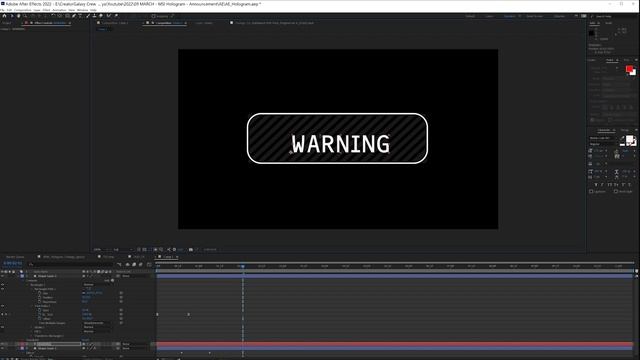Open the Composition menu
Image resolution: width=640 pixels, height=360 pixels.
pyautogui.click(x=22, y=10)
